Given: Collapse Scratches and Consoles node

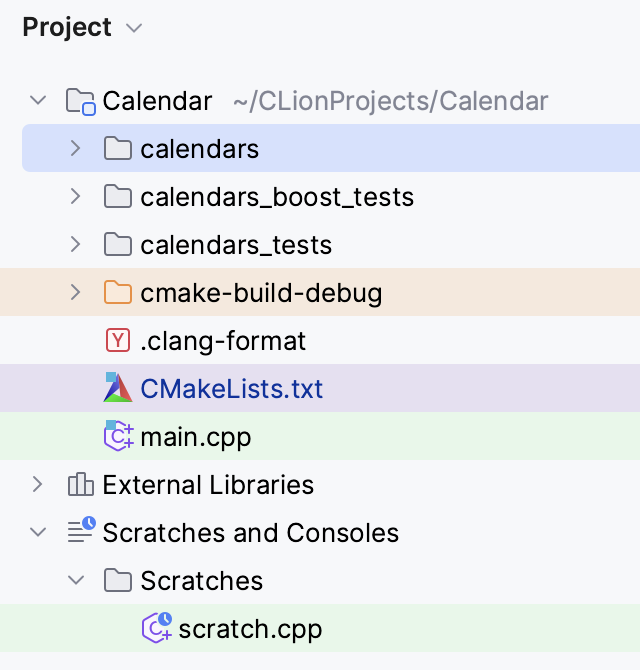Looking at the screenshot, I should tap(38, 532).
